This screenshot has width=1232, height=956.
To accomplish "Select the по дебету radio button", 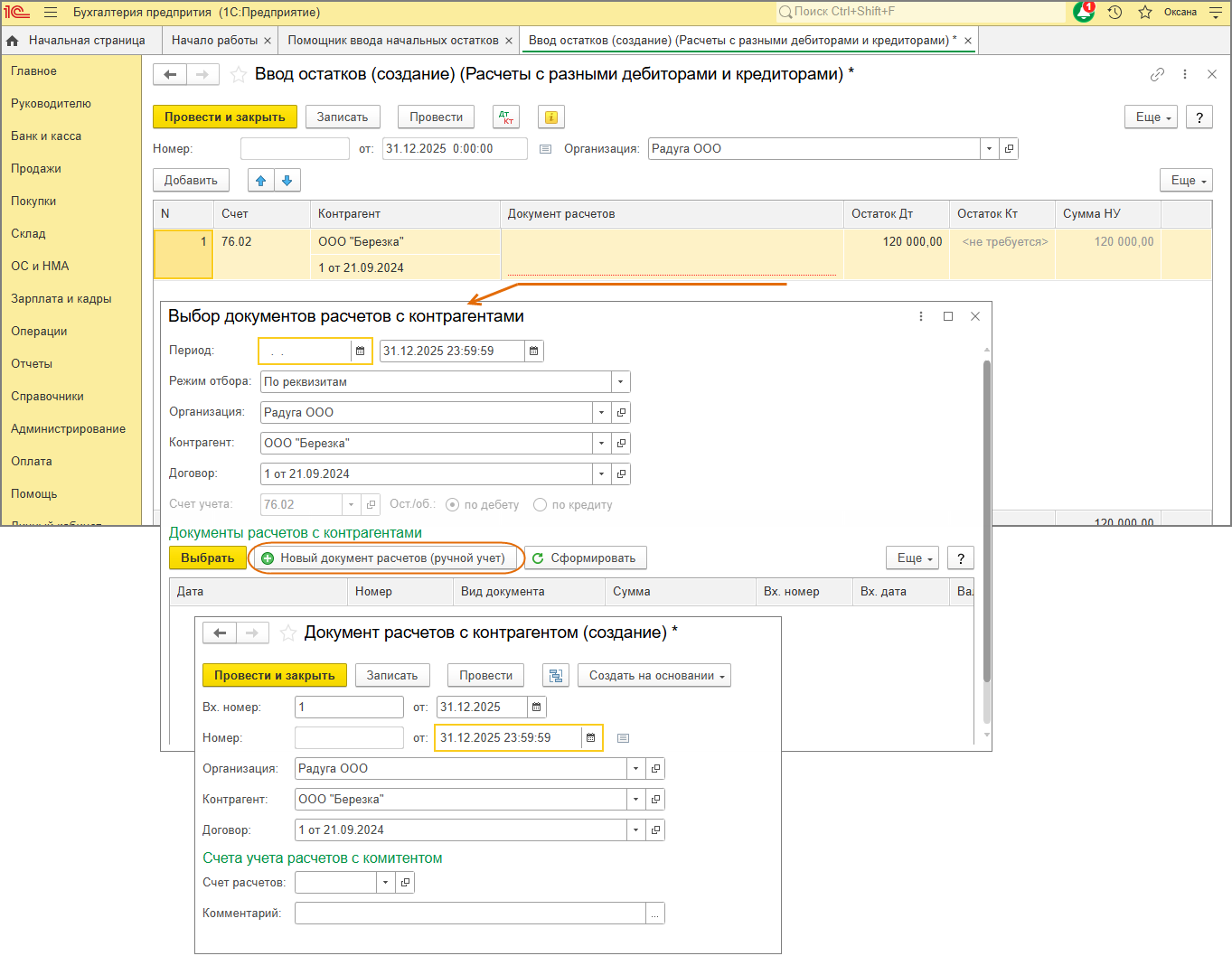I will [x=452, y=505].
